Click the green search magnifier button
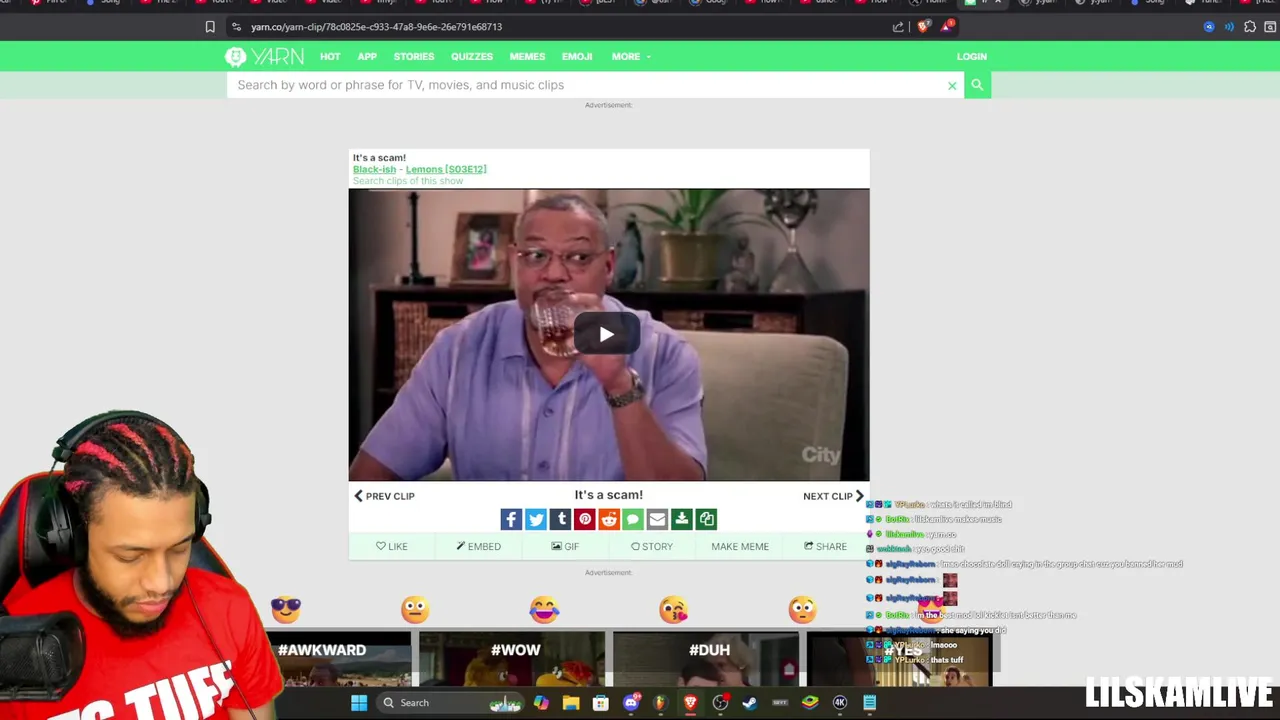This screenshot has height=720, width=1280. (977, 85)
